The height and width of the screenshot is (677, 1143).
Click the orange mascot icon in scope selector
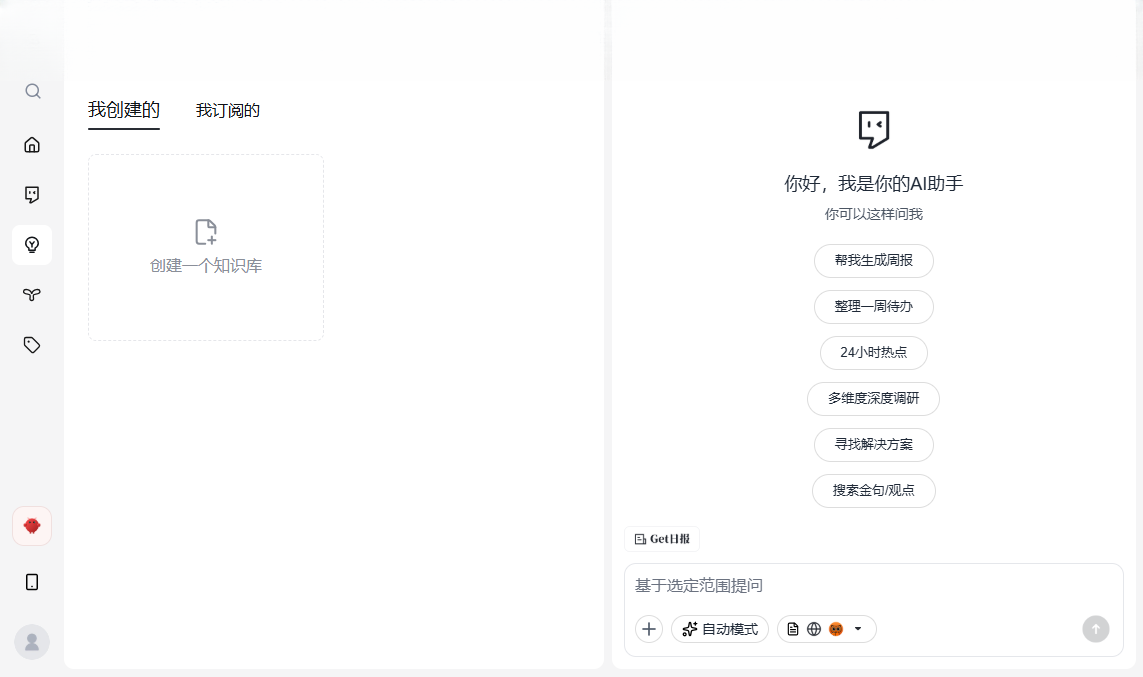click(x=836, y=629)
